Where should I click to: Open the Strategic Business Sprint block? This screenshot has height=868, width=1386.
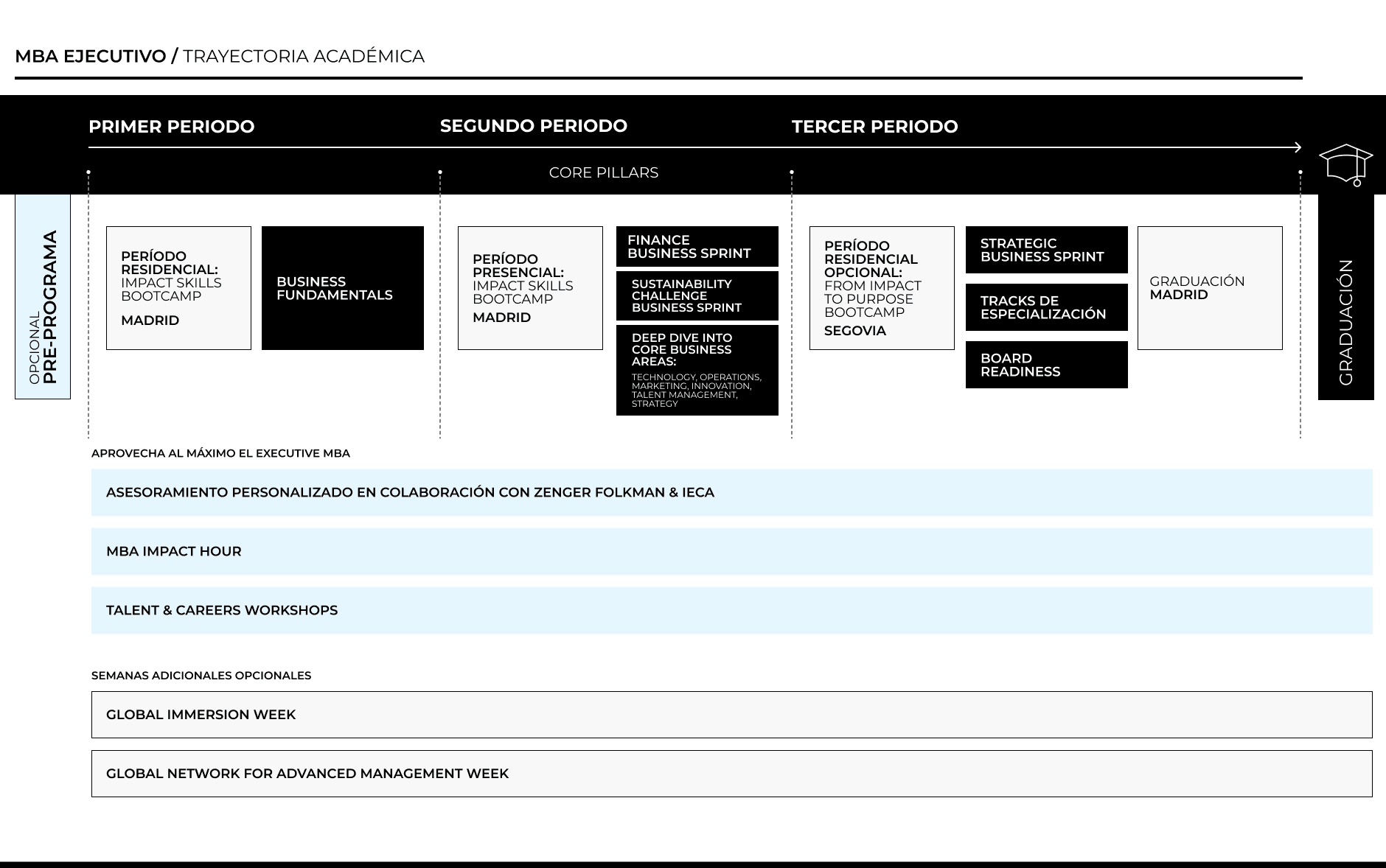[1047, 250]
